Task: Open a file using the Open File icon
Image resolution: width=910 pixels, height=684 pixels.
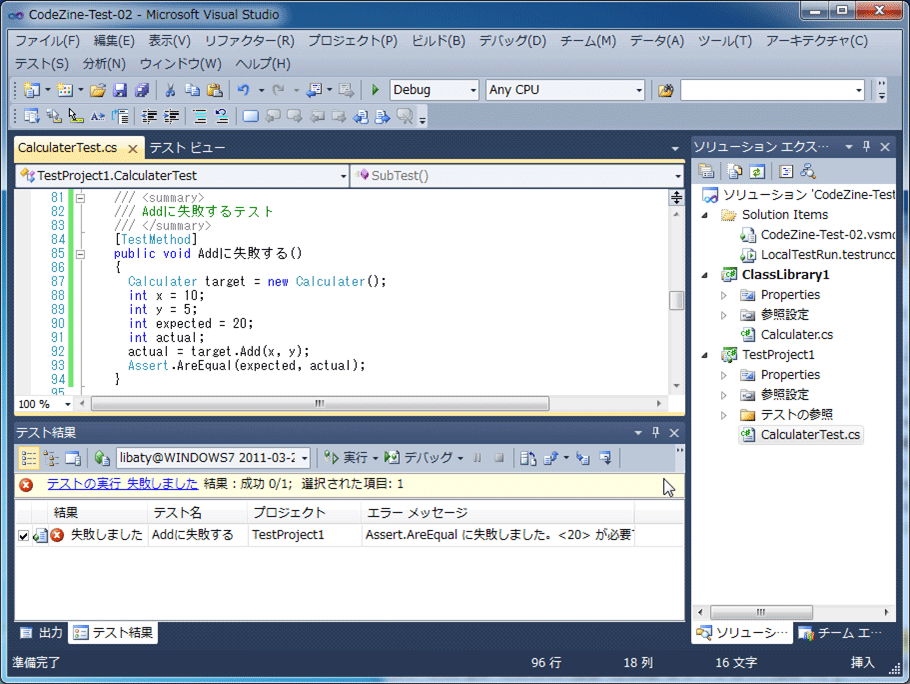Action: (95, 90)
